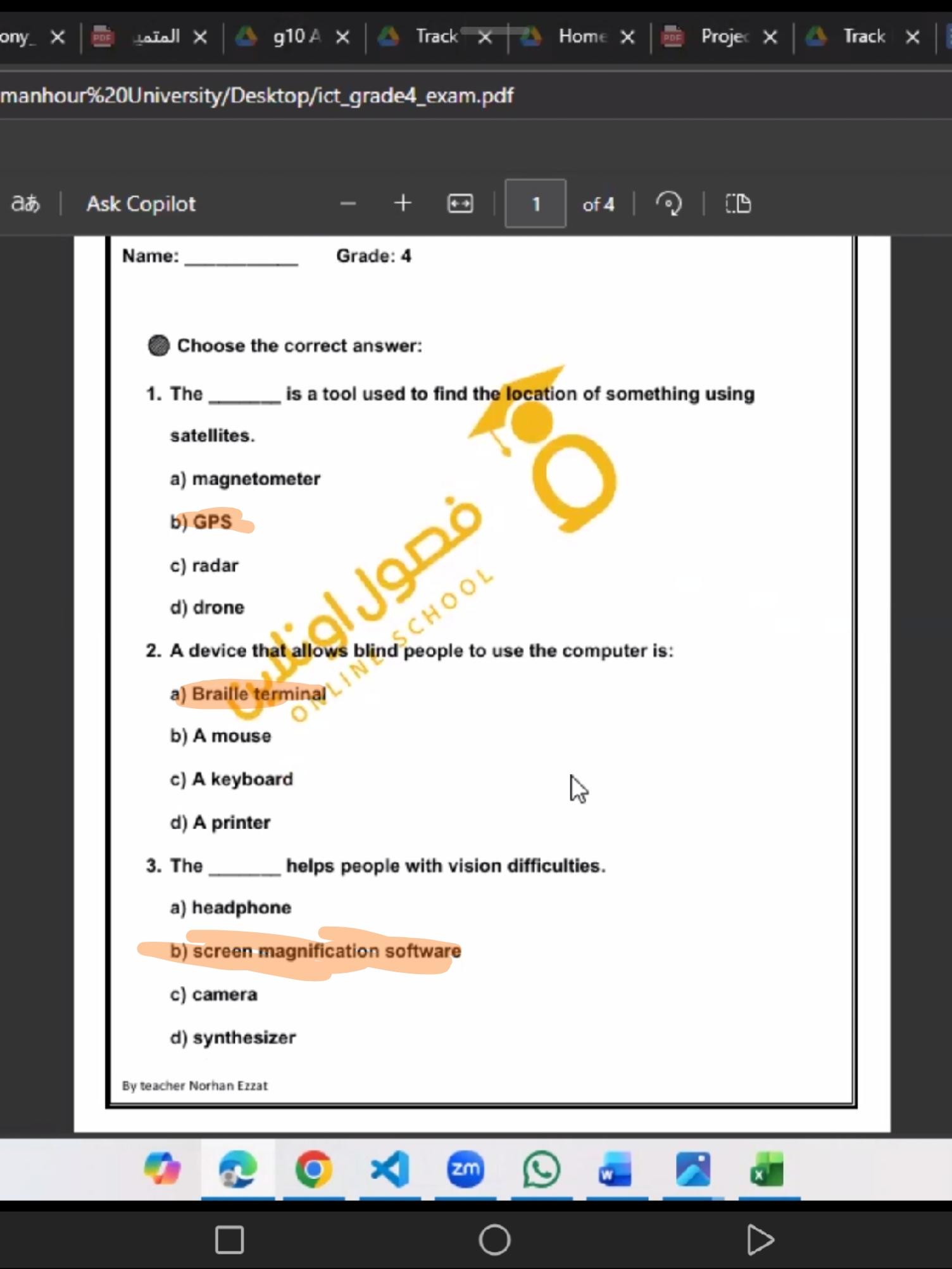Open WhatsApp from the taskbar
Screen dimensions: 952x1269
(541, 1169)
